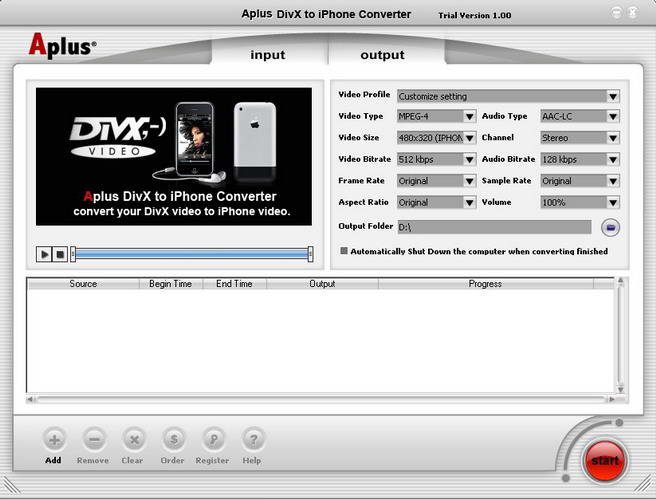Click the Output Folder path field
This screenshot has height=500, width=656.
click(x=494, y=227)
